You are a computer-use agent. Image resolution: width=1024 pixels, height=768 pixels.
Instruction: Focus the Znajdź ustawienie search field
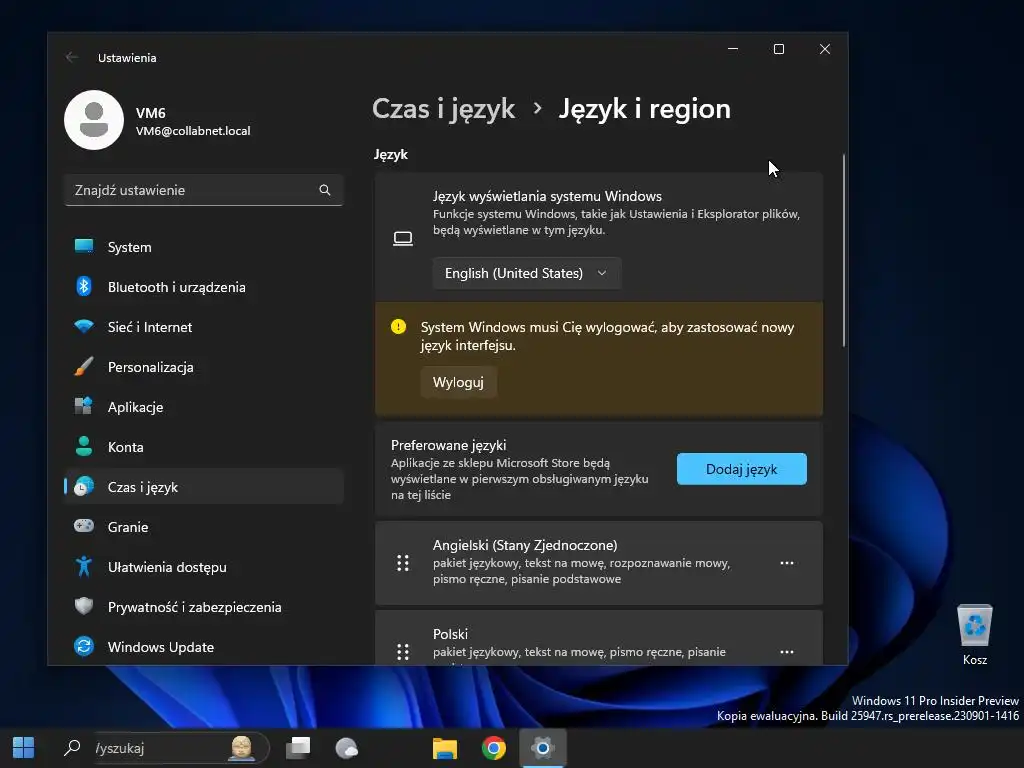pos(204,190)
